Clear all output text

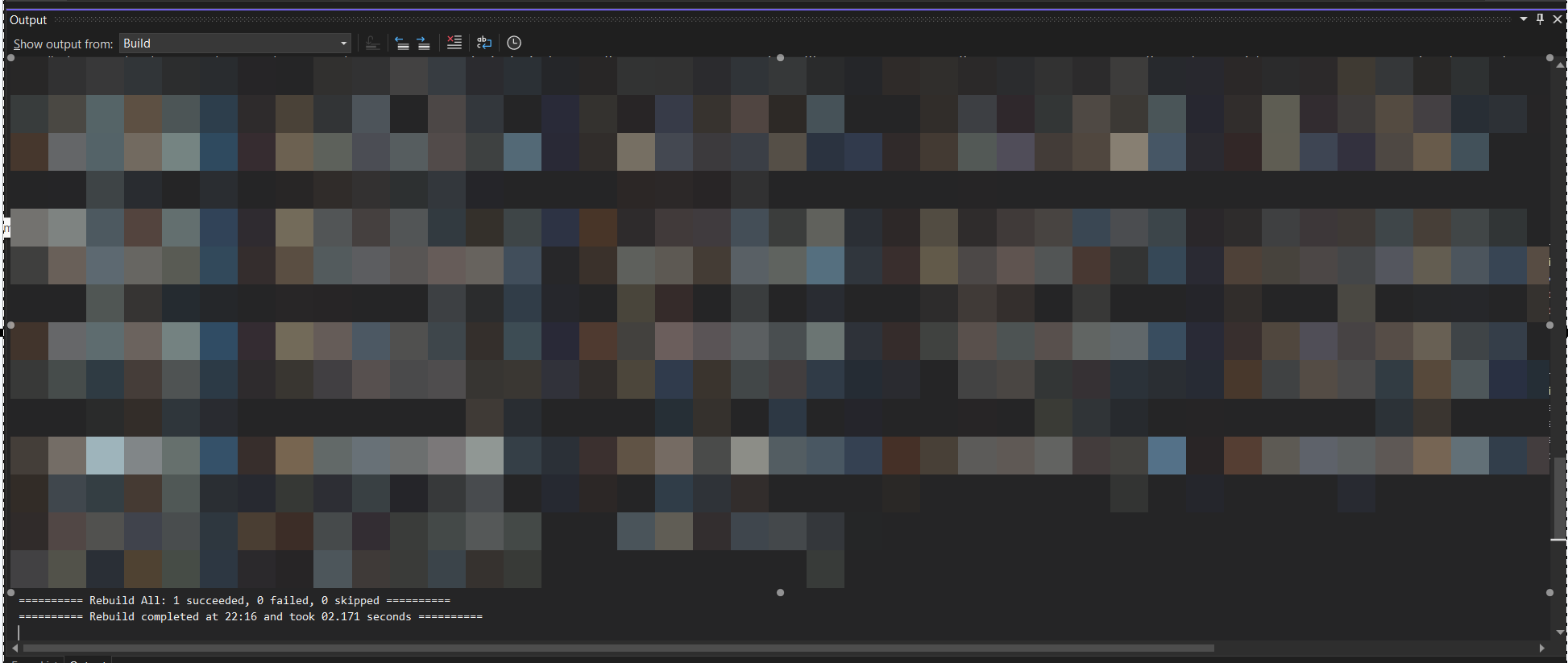(454, 44)
